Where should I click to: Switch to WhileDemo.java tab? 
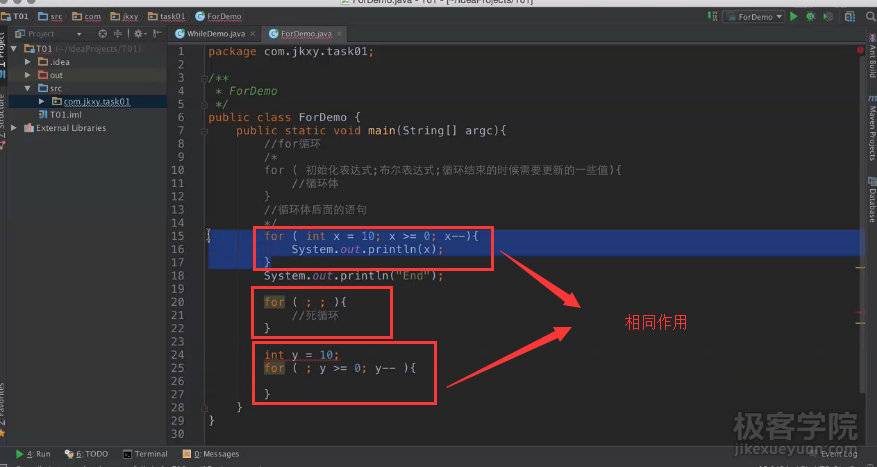point(215,34)
